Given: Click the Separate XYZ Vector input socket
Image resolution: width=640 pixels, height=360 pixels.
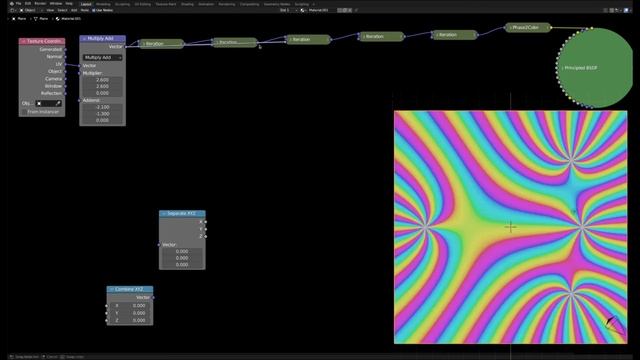Looking at the screenshot, I should 159,244.
